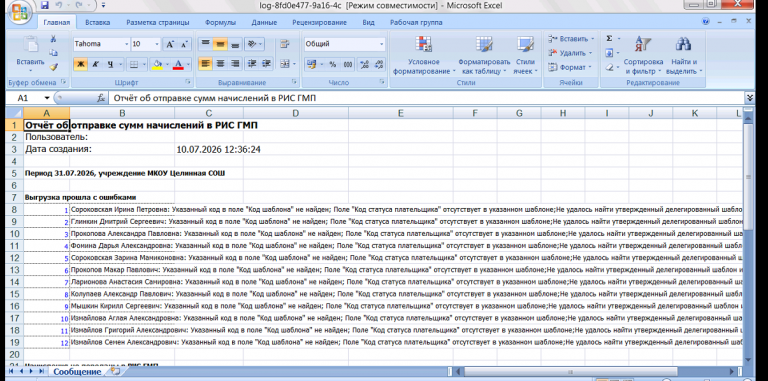Screen dimensions: 768x381
Task: Click the Format Painter brush icon
Action: (53, 67)
